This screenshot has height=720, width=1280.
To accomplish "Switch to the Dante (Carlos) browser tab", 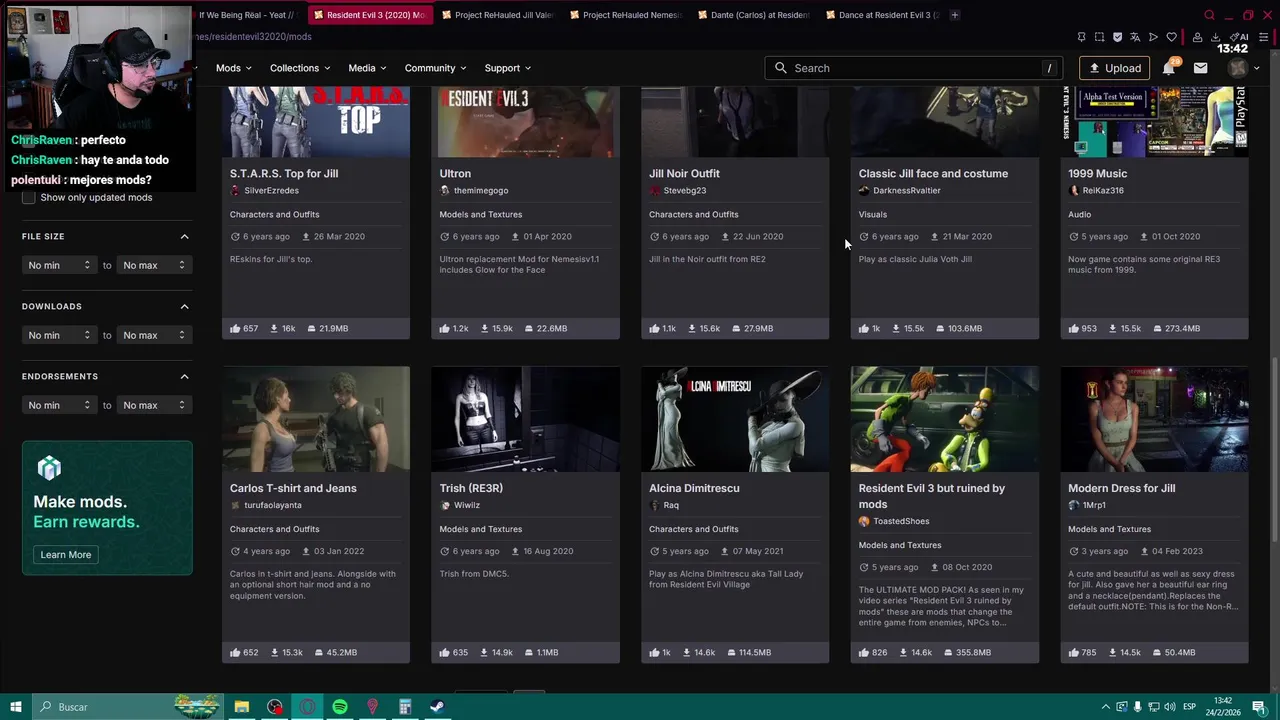I will (x=753, y=15).
